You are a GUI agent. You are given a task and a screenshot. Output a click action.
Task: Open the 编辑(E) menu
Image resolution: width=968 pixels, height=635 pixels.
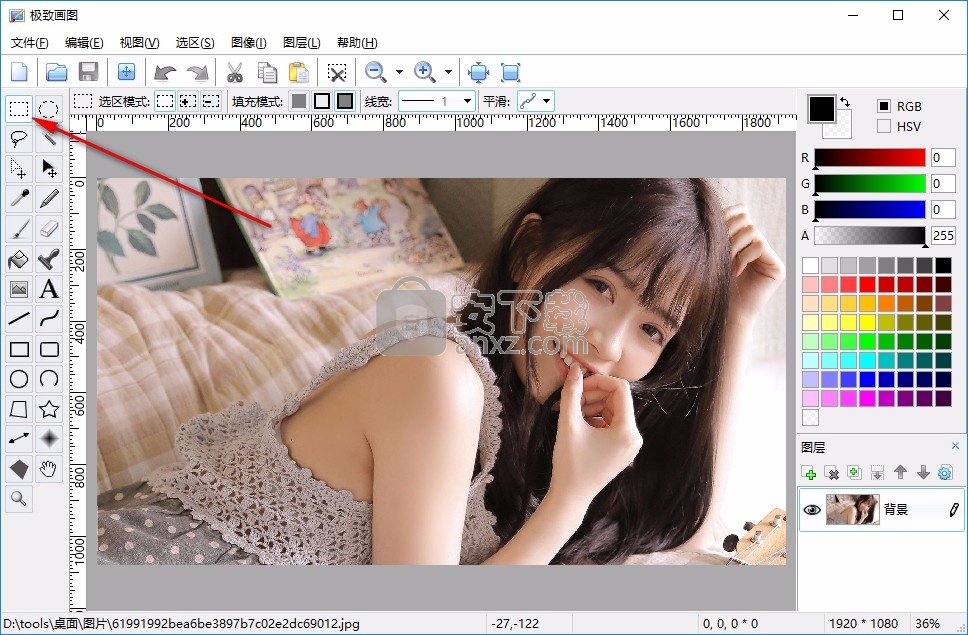84,43
